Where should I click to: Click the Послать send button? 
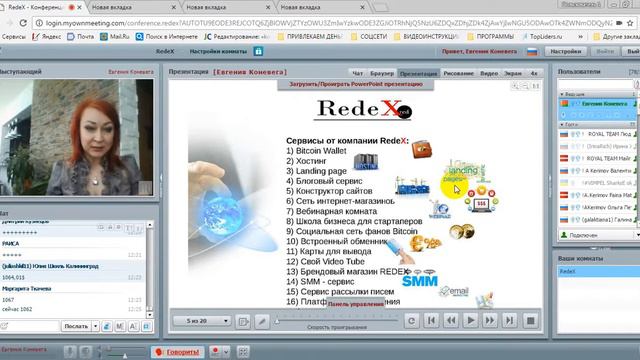(x=76, y=326)
